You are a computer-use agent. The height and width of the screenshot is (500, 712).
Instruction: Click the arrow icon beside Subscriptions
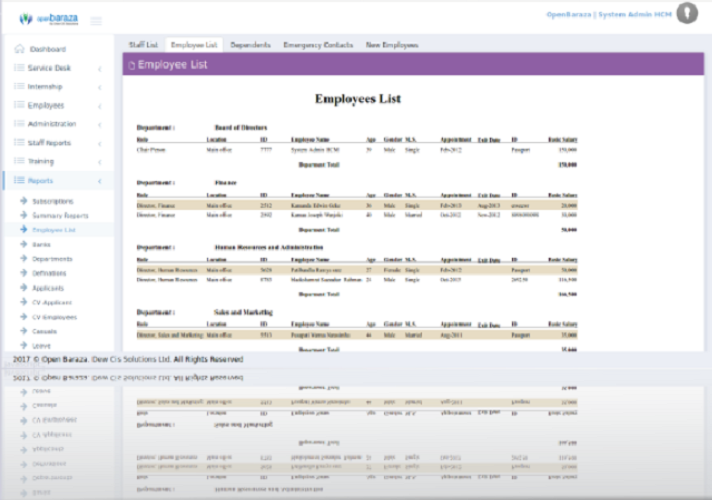[24, 200]
